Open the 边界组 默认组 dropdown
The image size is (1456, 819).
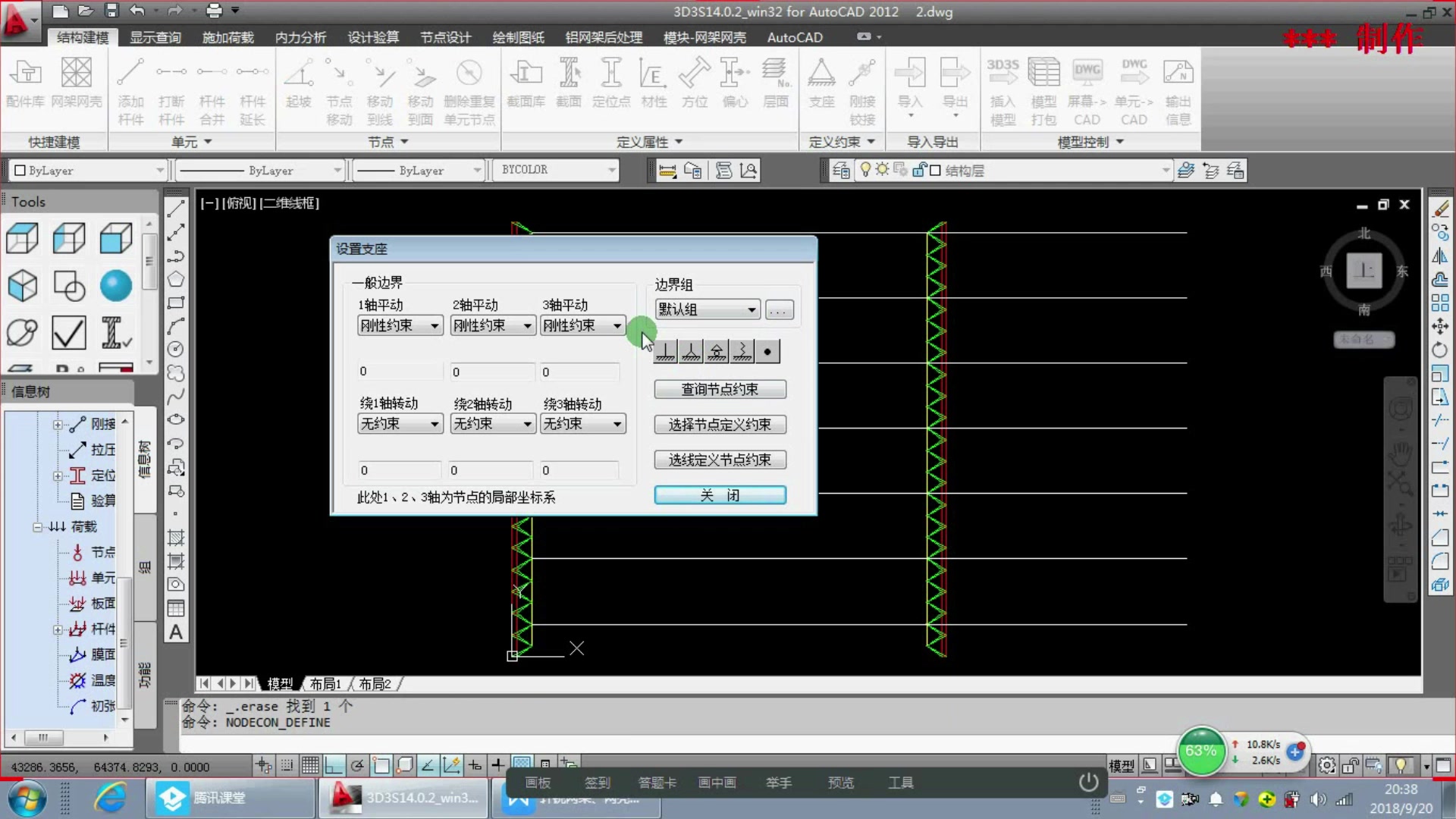coord(707,309)
